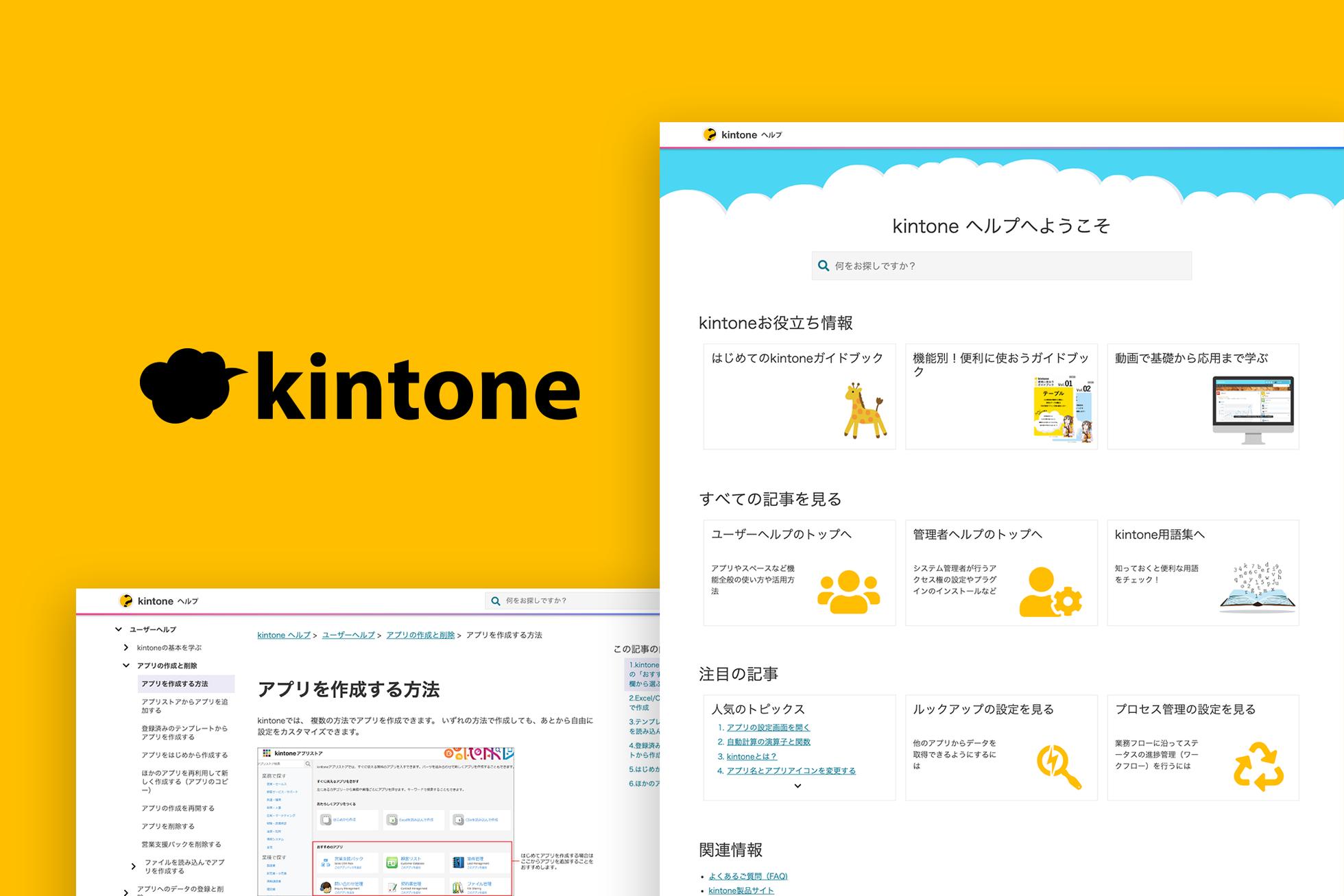Viewport: 1344px width, 896px height.
Task: Select アプリストアからアプリを追加する sidebar item
Action: coord(184,706)
